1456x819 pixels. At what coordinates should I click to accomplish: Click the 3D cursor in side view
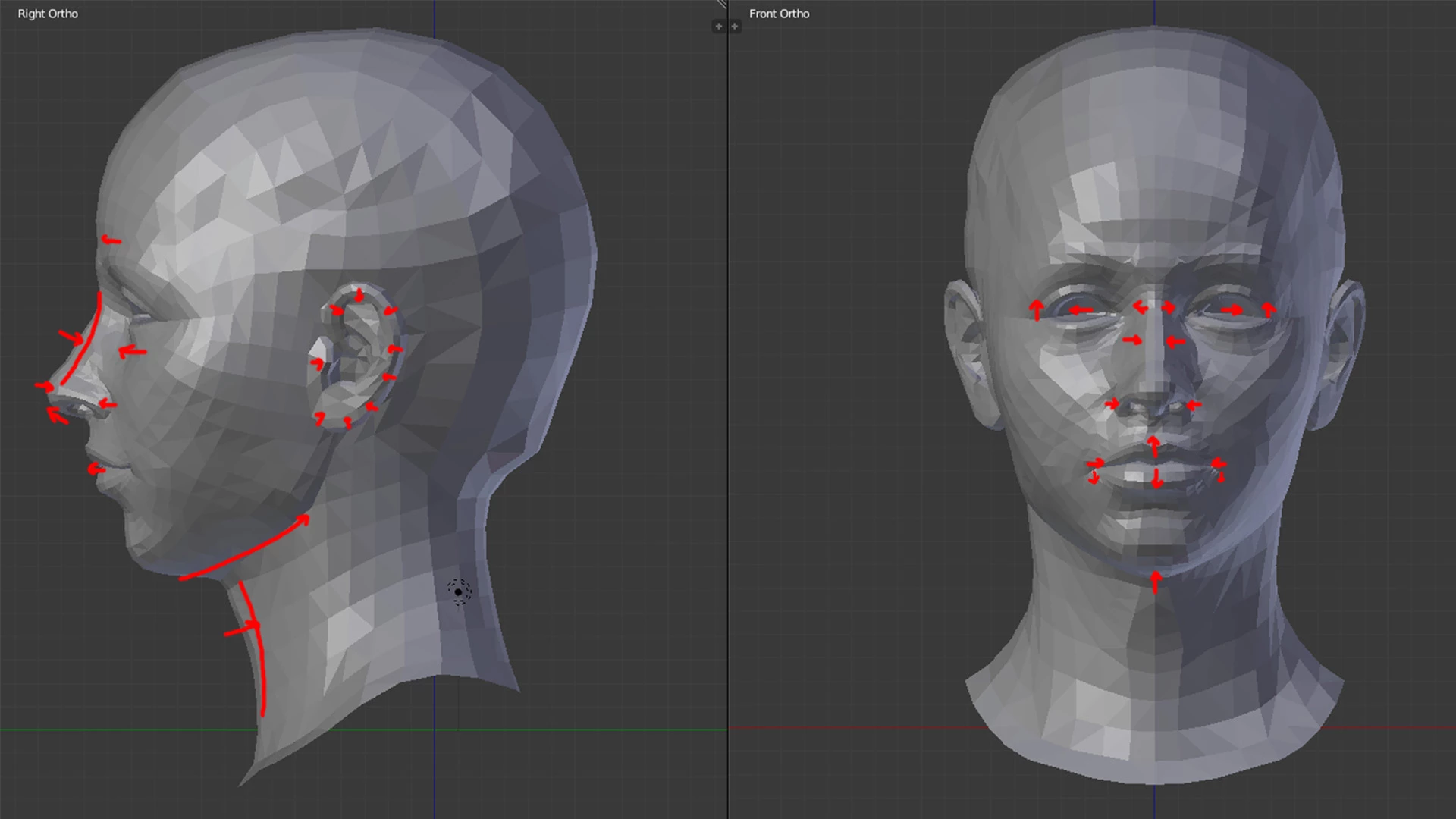pyautogui.click(x=459, y=591)
